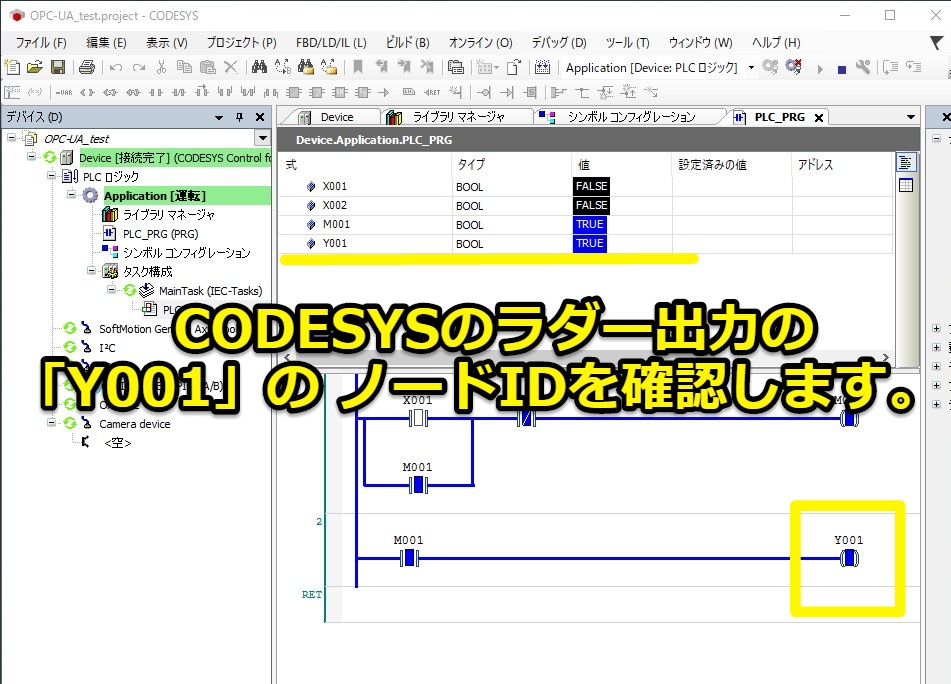Collapse the タスク構成 tree node
This screenshot has height=684, width=951.
(x=92, y=271)
